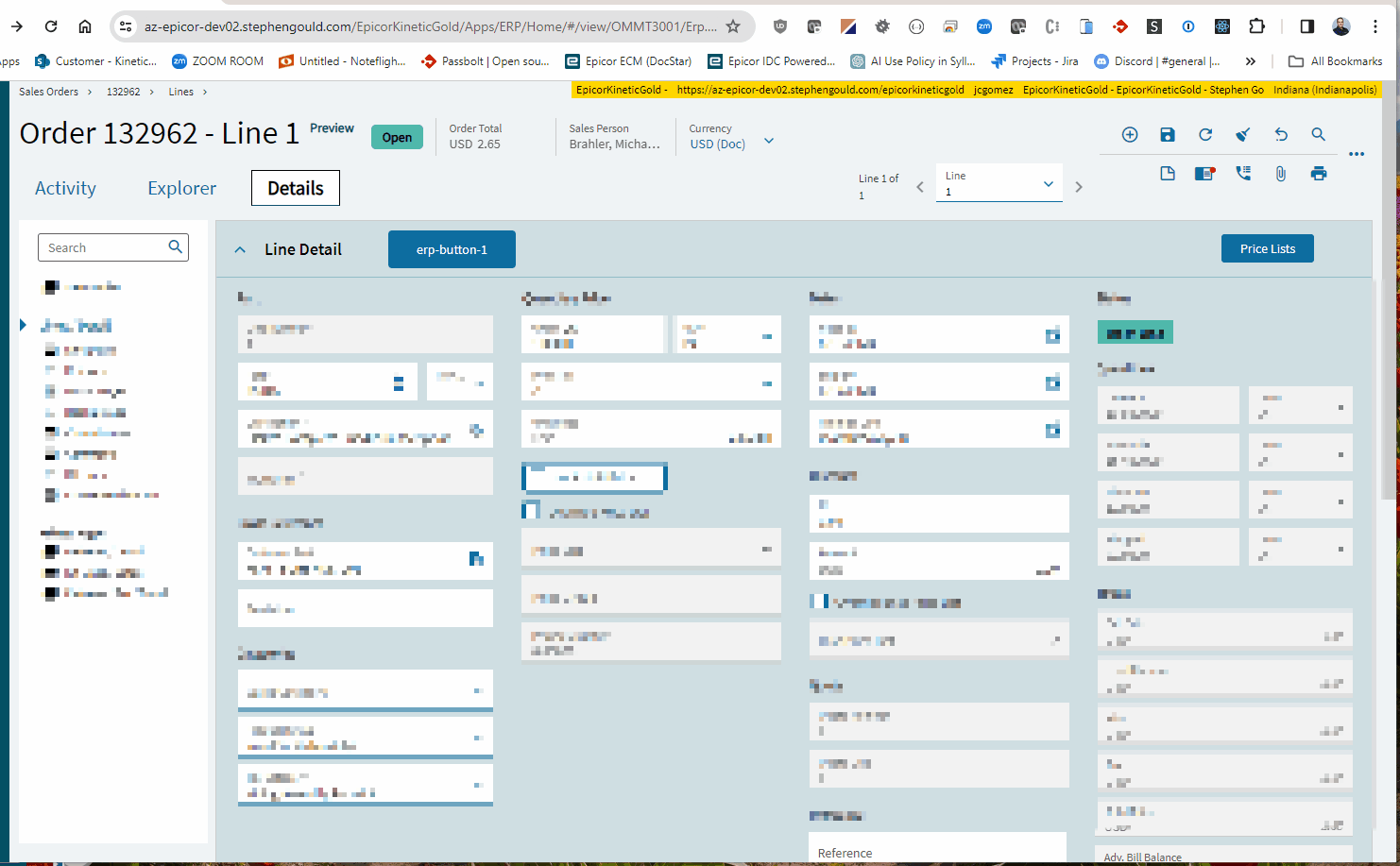1400x866 pixels.
Task: Open the Projects - Jira bookmark
Action: 1034,61
